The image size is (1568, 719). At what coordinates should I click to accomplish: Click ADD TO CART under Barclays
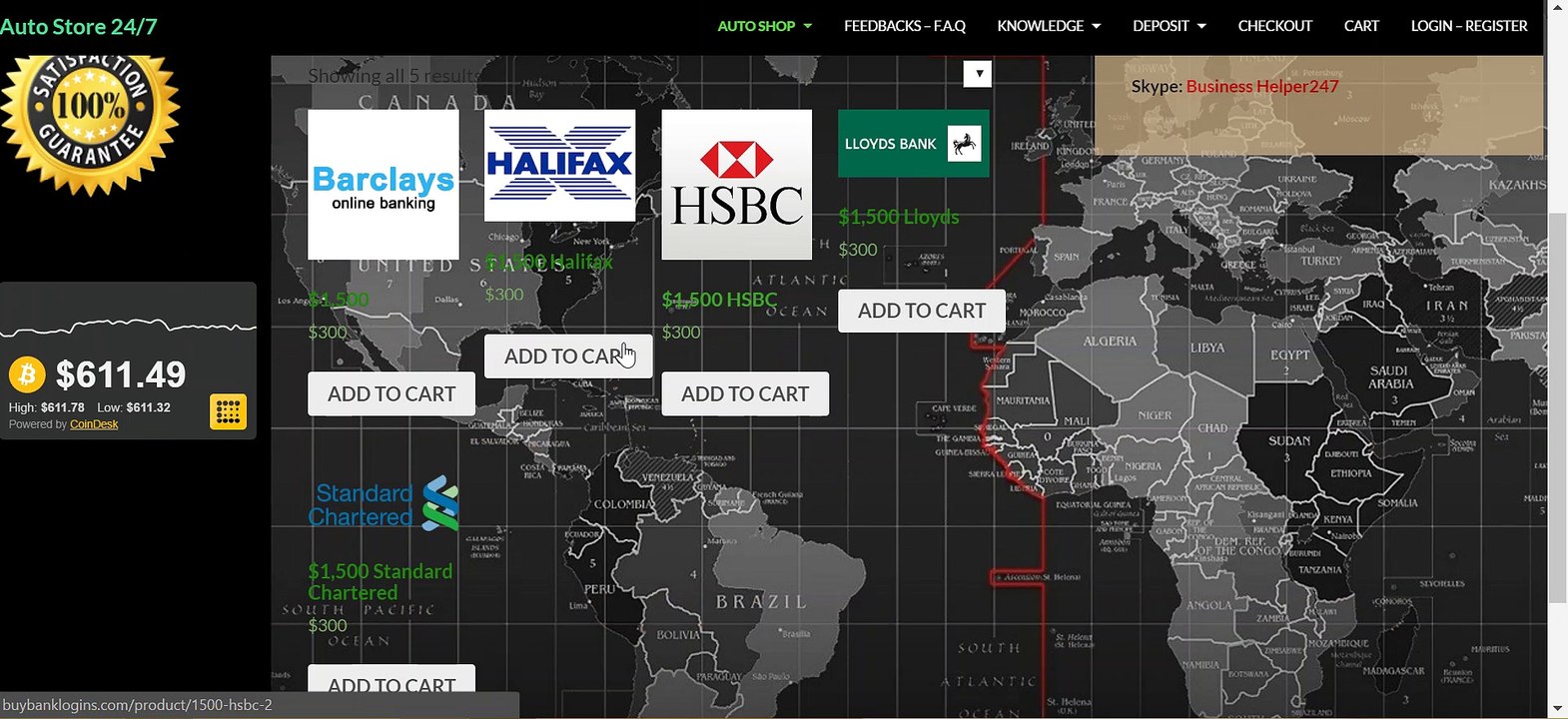[392, 394]
